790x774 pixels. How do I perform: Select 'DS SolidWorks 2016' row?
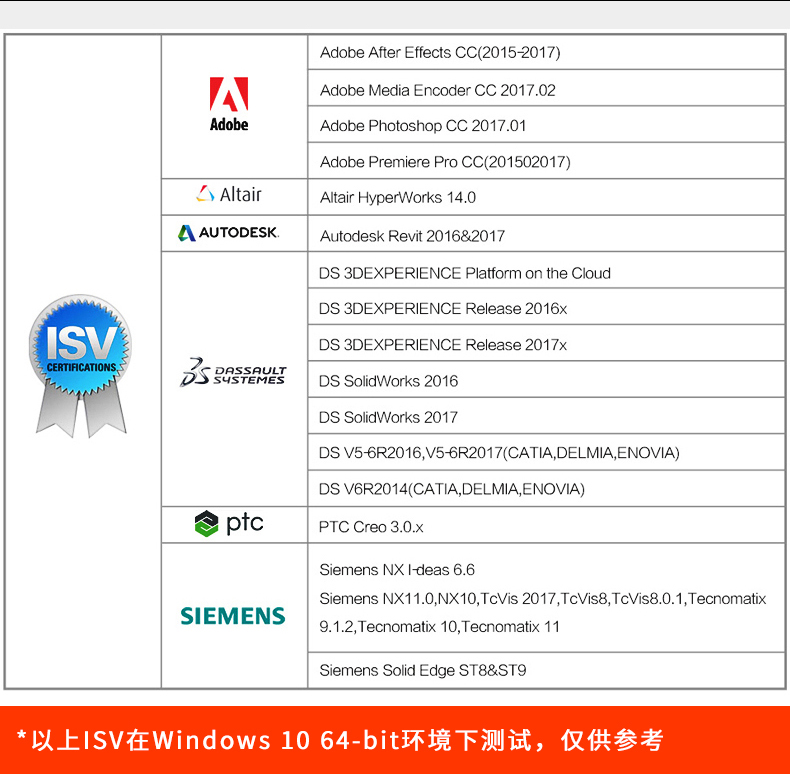547,380
